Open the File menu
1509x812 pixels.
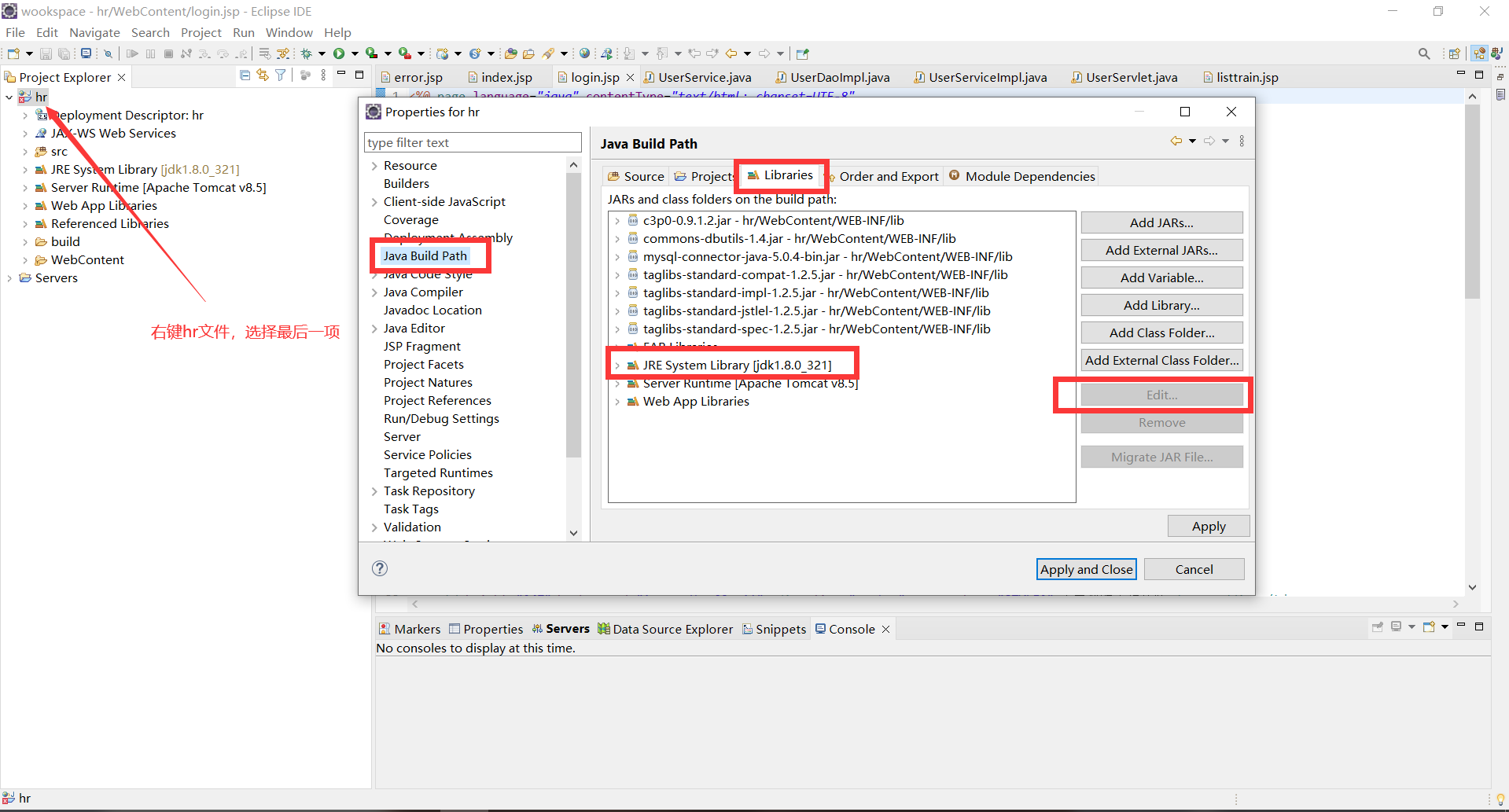click(15, 32)
